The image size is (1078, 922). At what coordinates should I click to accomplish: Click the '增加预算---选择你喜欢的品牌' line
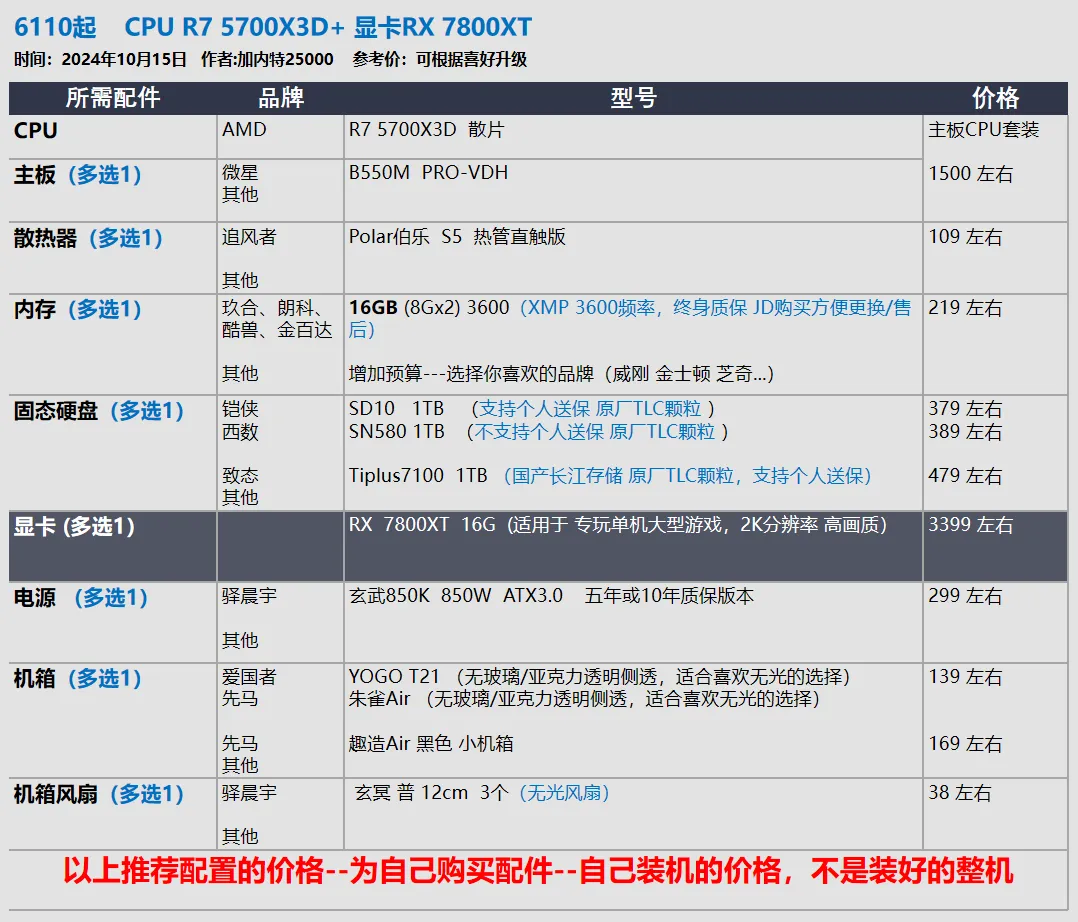(x=561, y=374)
